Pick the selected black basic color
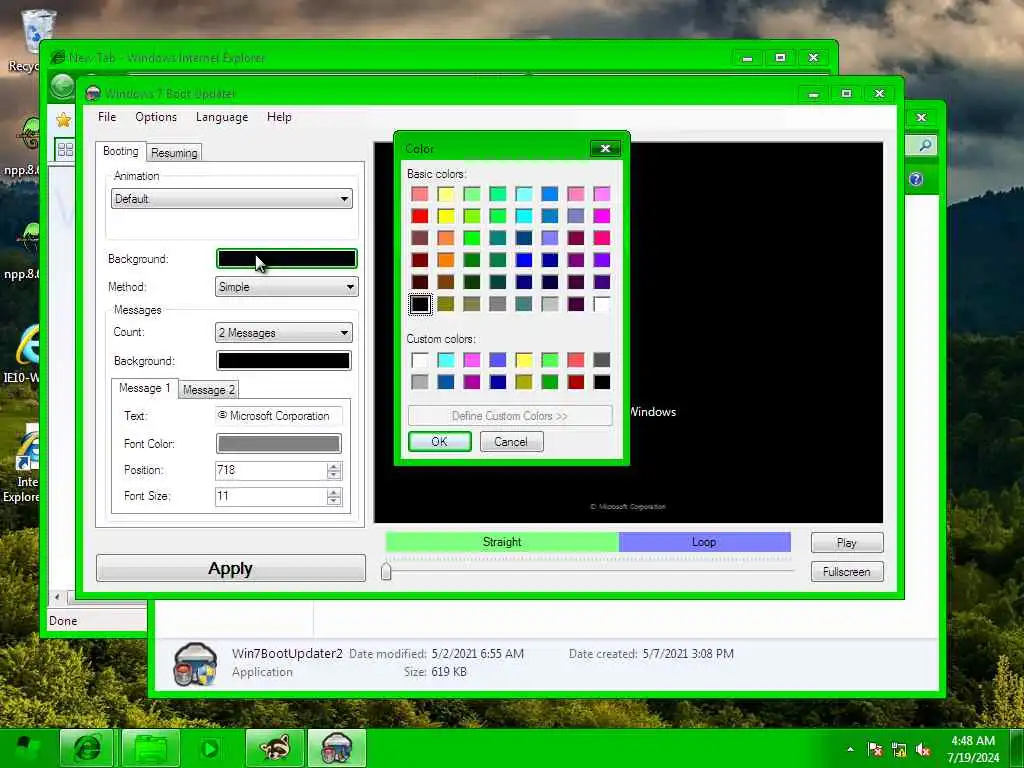 [x=420, y=304]
